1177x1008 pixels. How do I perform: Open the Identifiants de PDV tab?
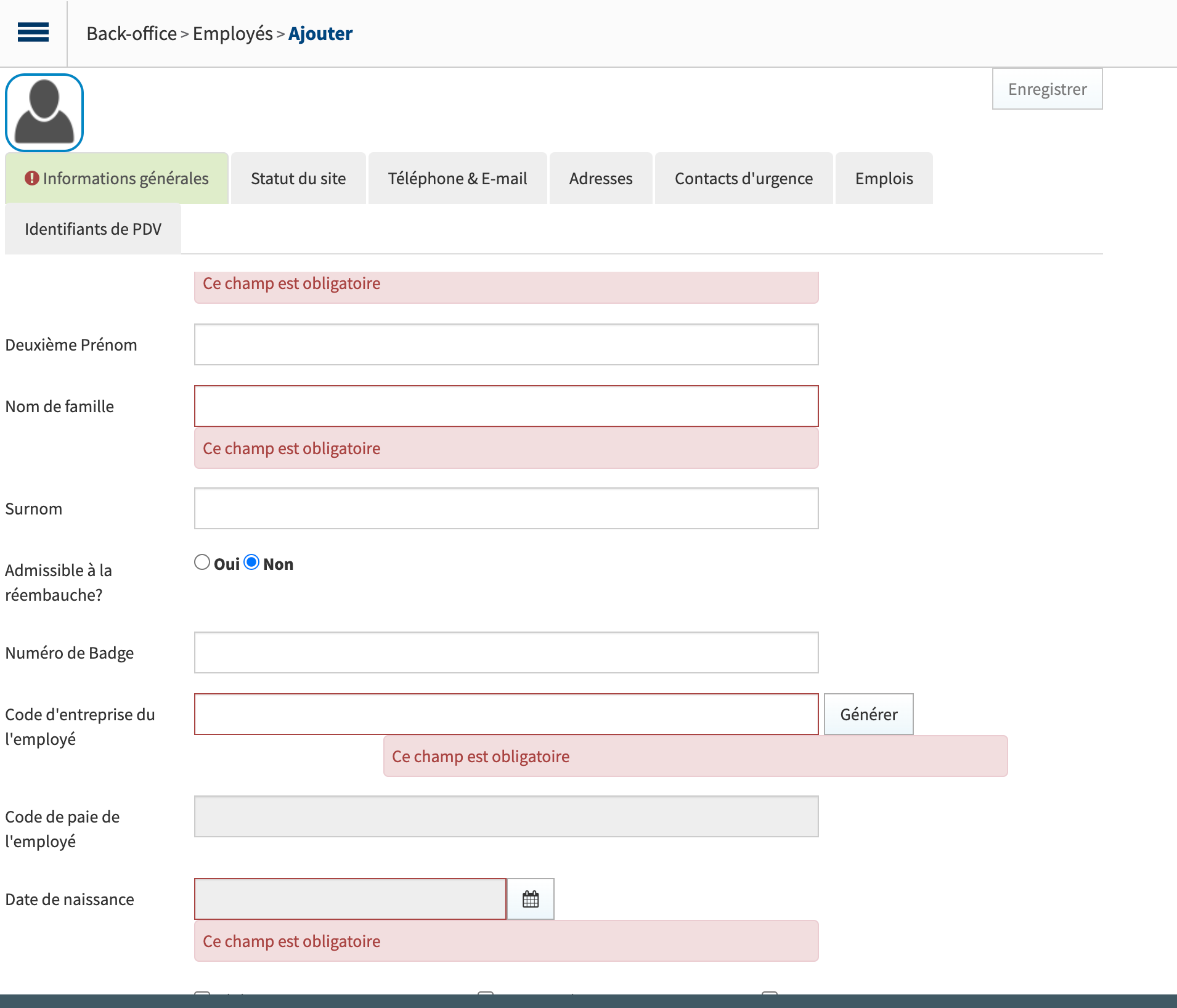pyautogui.click(x=92, y=229)
